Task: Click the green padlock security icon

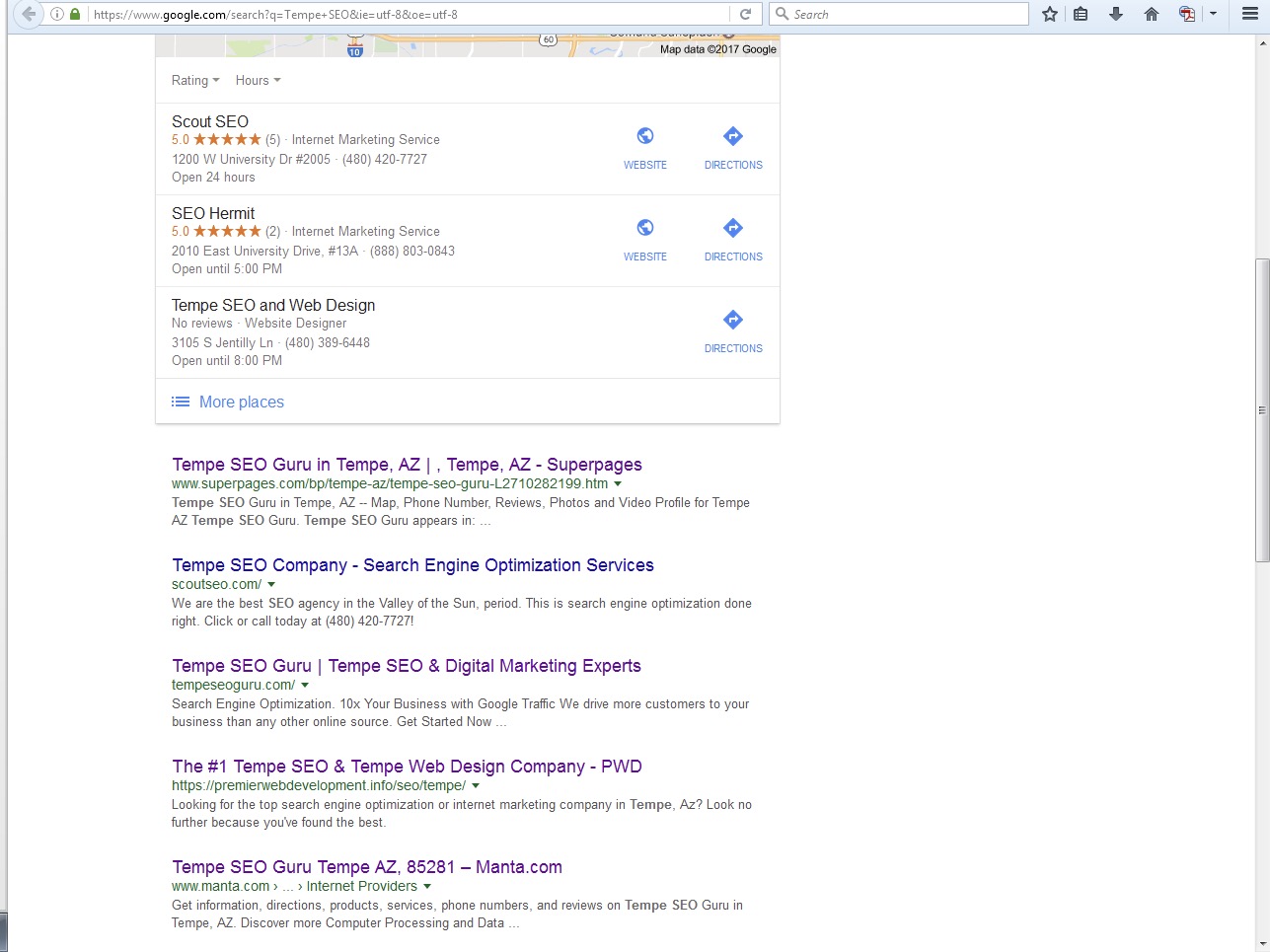Action: tap(75, 14)
